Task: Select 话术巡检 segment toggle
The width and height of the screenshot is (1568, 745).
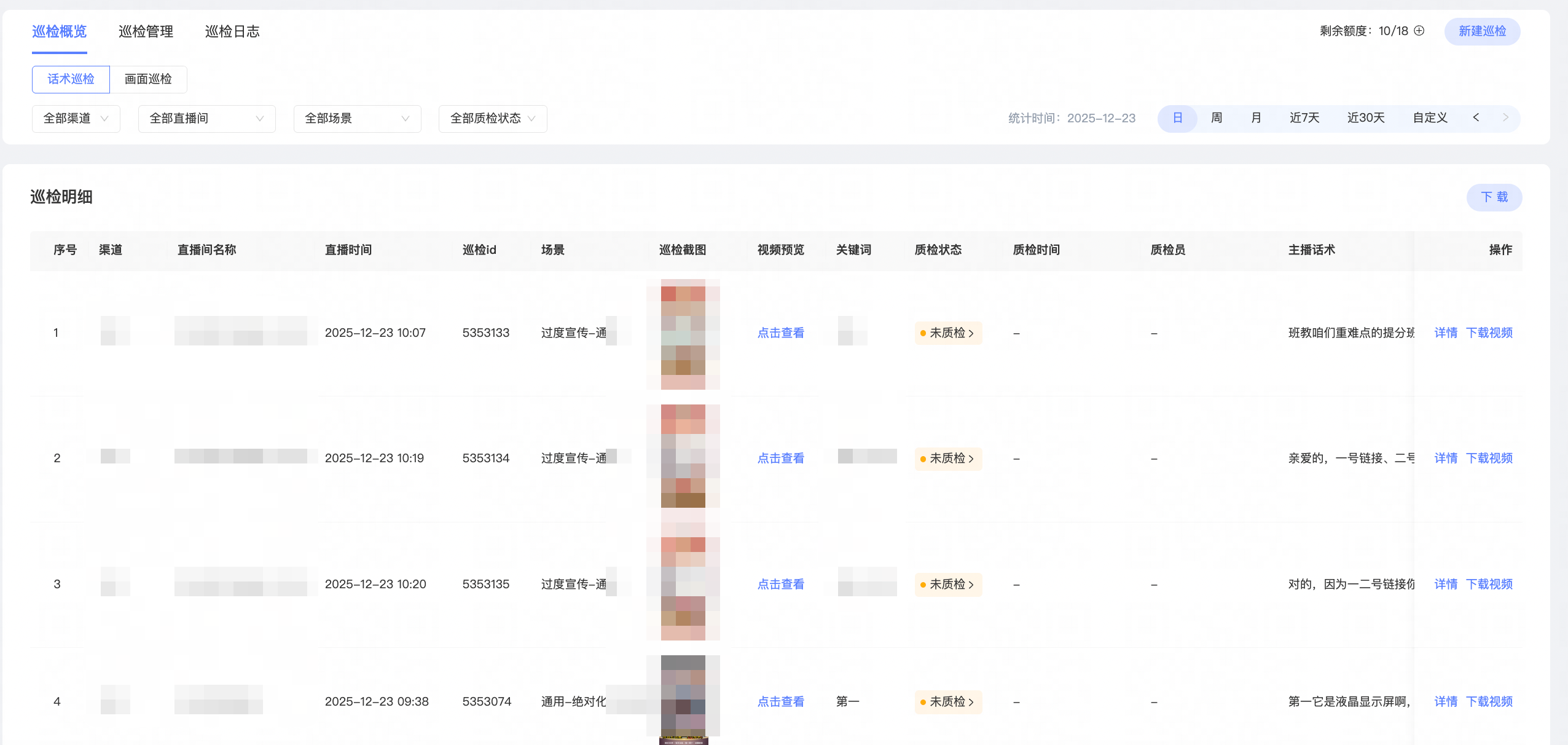Action: pyautogui.click(x=71, y=79)
